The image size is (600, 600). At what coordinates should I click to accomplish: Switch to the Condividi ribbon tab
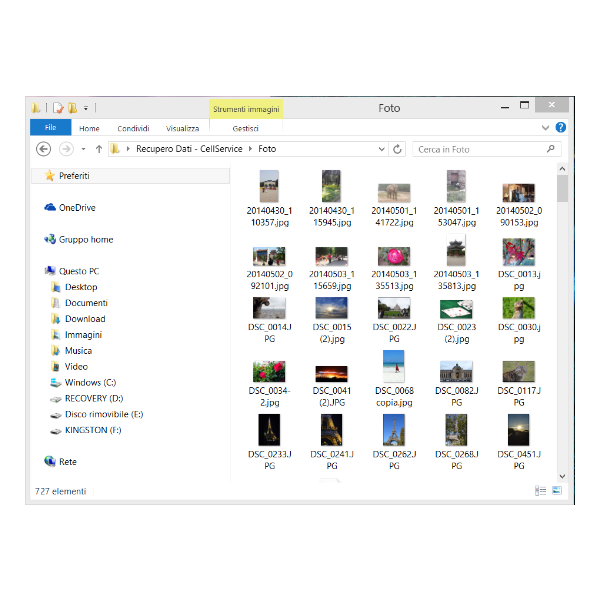[x=133, y=129]
